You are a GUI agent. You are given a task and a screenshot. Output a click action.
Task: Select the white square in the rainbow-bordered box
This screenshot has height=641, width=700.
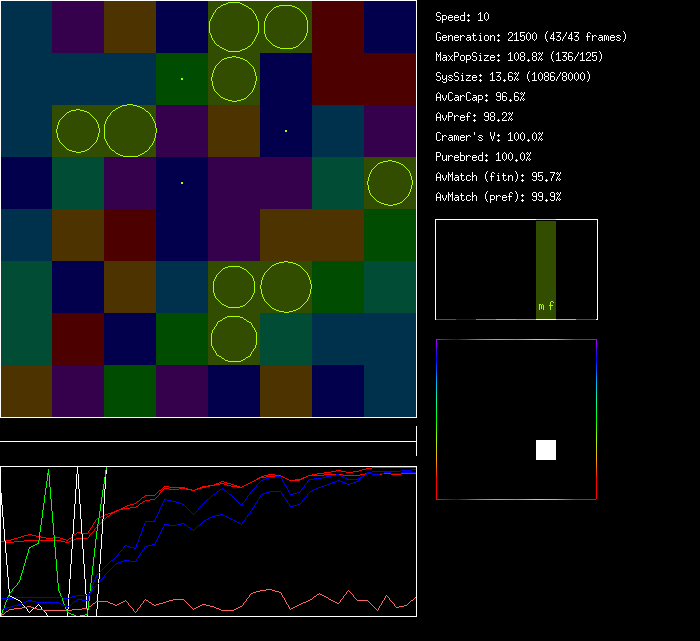pos(546,450)
